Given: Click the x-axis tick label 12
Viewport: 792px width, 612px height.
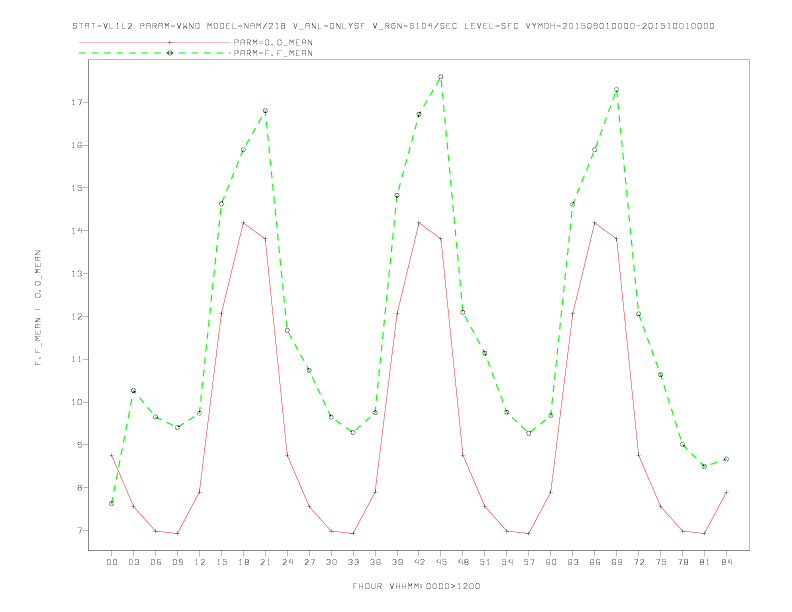Looking at the screenshot, I should click(x=200, y=562).
